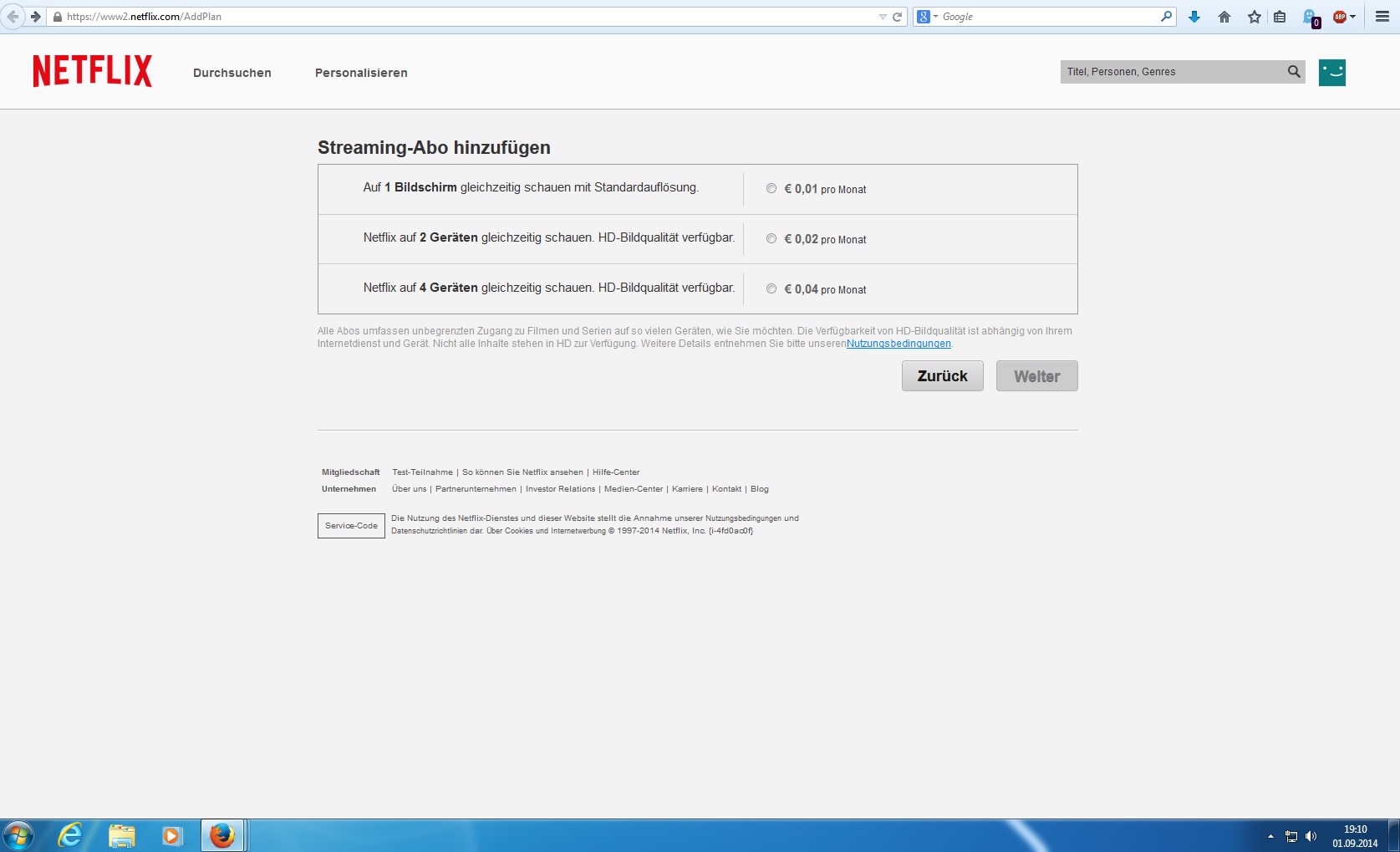Click the Service-Code button
The width and height of the screenshot is (1400, 852).
click(x=351, y=526)
